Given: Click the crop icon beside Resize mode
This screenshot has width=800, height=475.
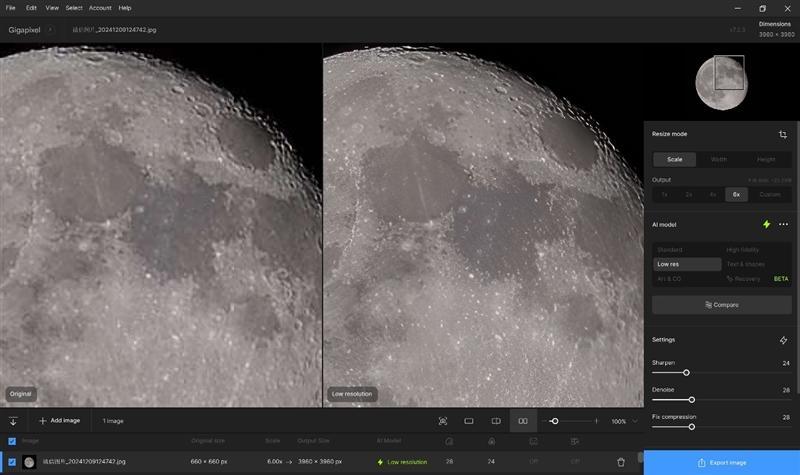Looking at the screenshot, I should click(x=782, y=134).
